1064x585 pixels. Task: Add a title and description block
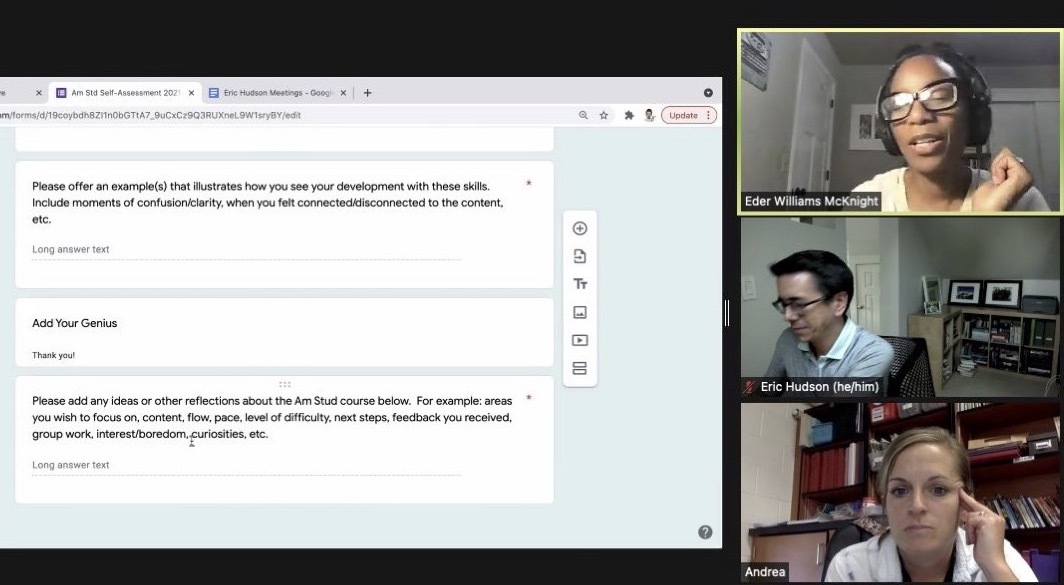point(579,284)
